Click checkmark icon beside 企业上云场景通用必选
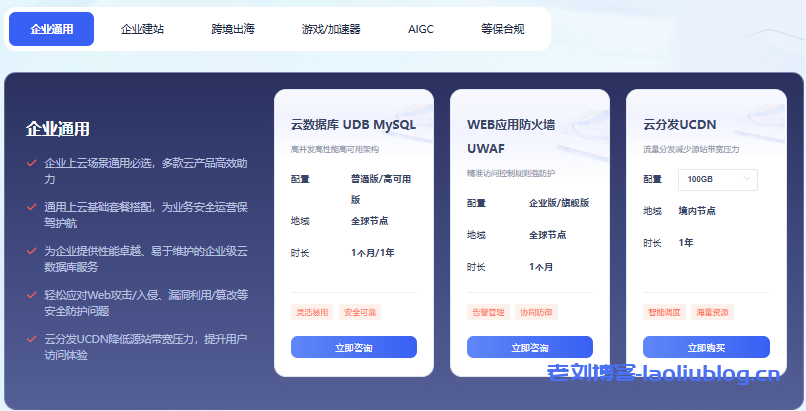 click(x=32, y=162)
